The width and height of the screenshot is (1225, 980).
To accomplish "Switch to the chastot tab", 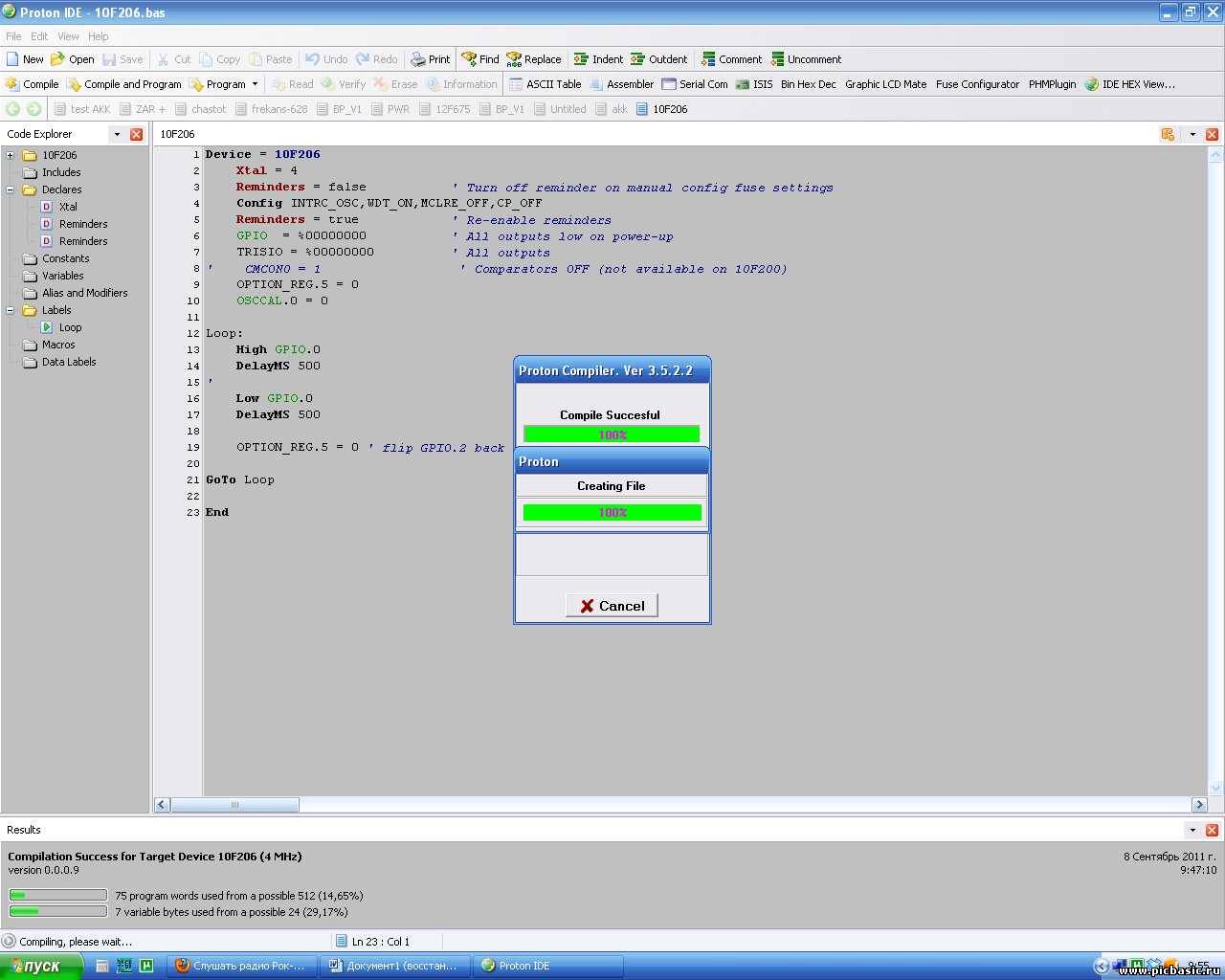I will tap(200, 109).
